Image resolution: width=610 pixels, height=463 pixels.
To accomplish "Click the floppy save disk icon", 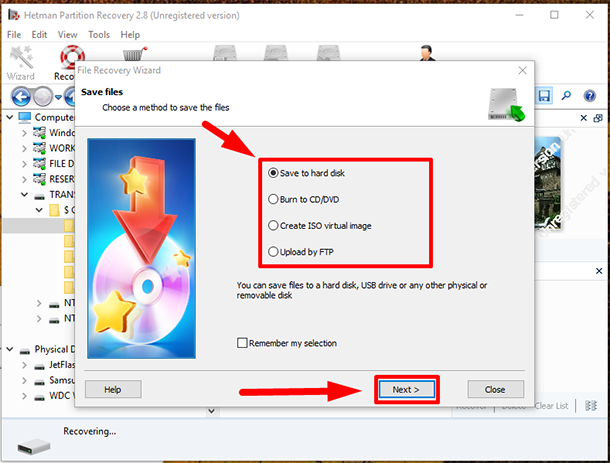I will click(543, 95).
